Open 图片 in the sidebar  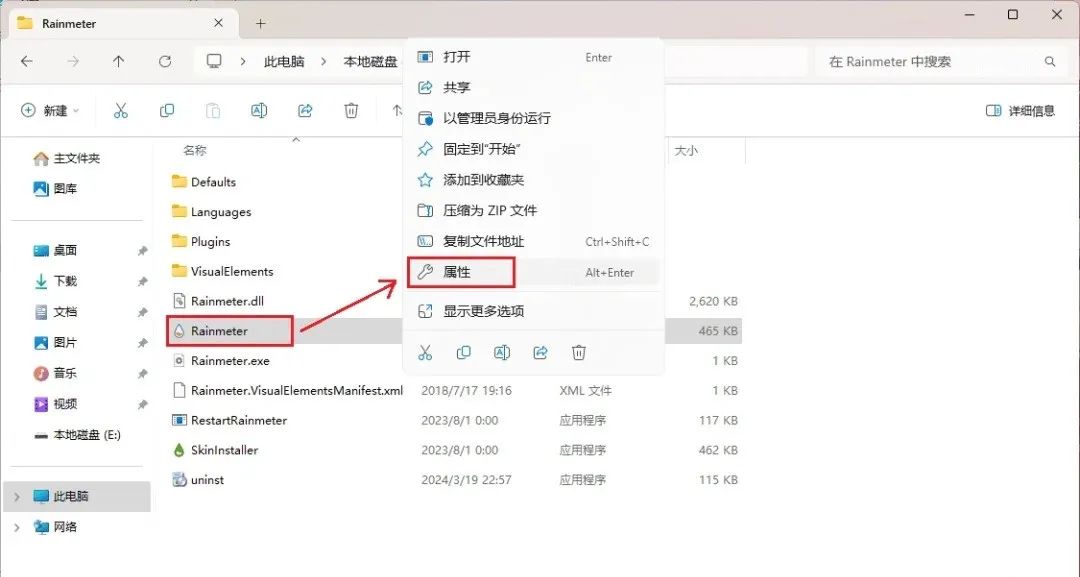[56, 342]
